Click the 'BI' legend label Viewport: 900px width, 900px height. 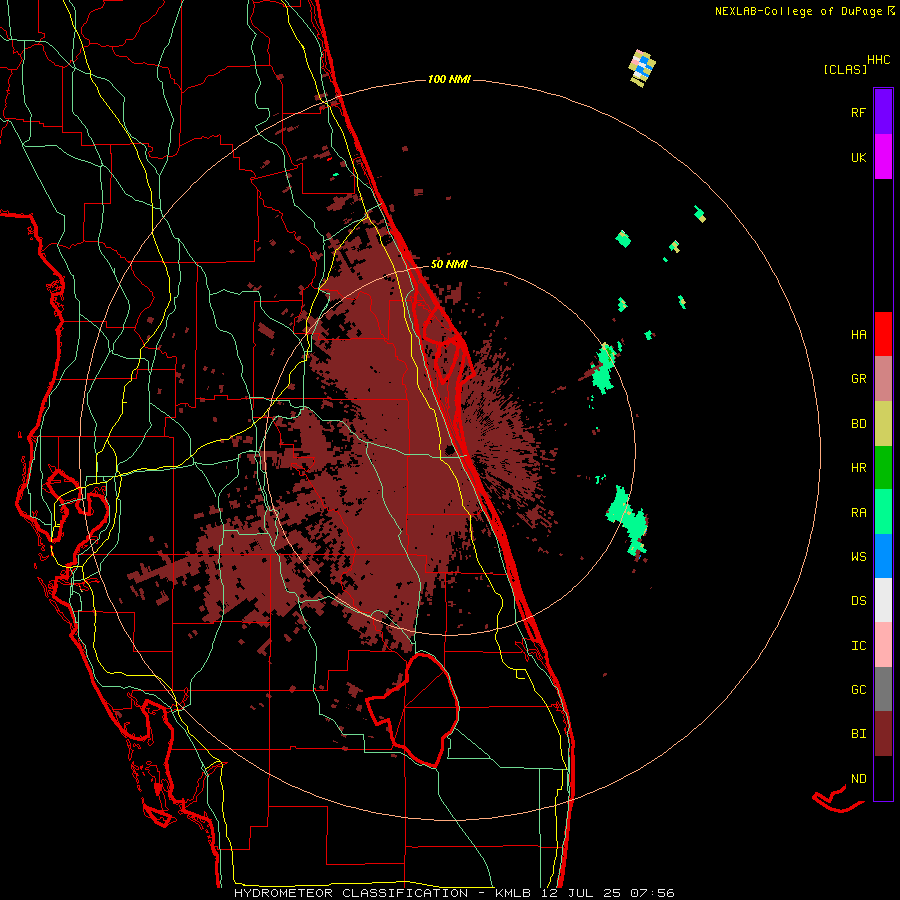(858, 734)
